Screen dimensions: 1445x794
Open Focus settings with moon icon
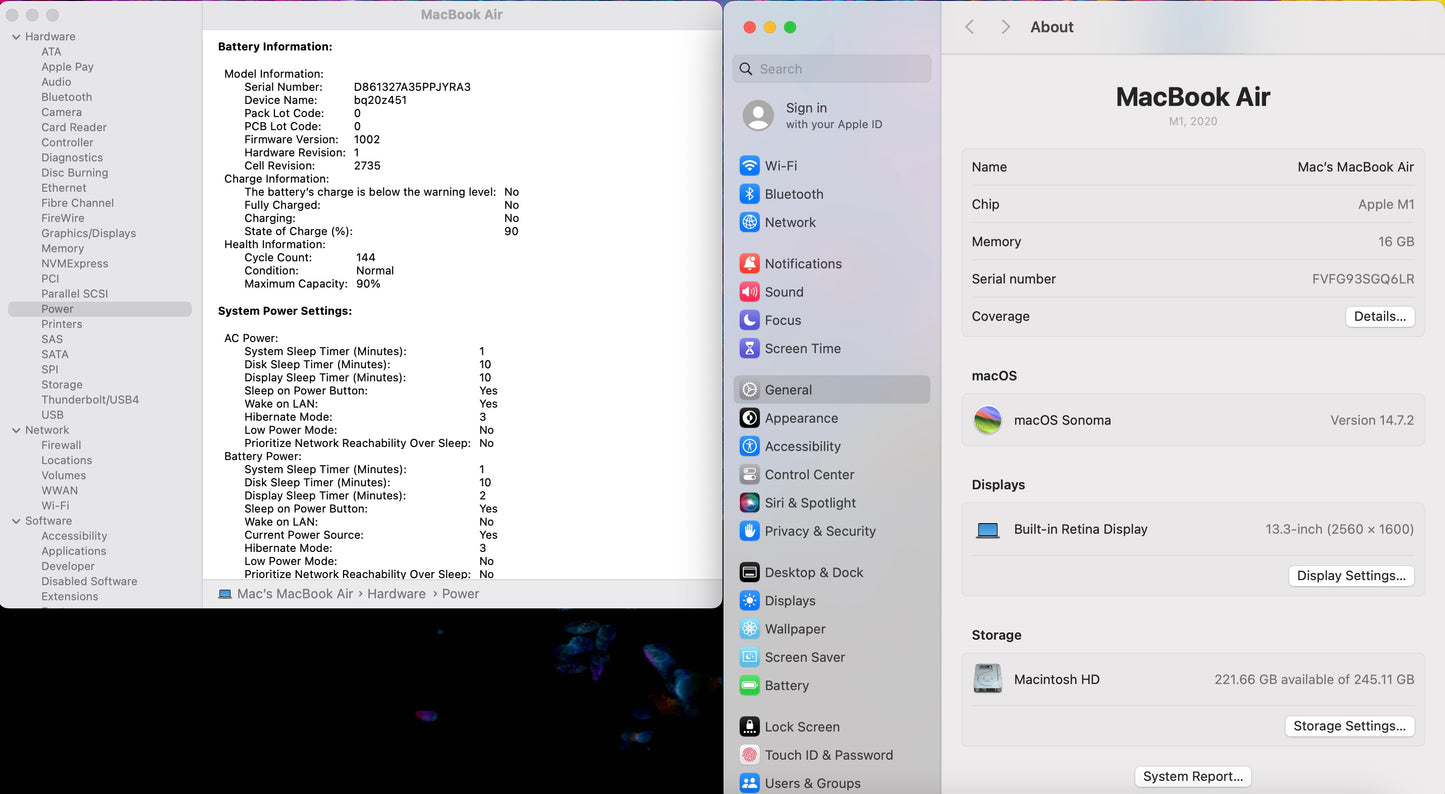[x=749, y=320]
